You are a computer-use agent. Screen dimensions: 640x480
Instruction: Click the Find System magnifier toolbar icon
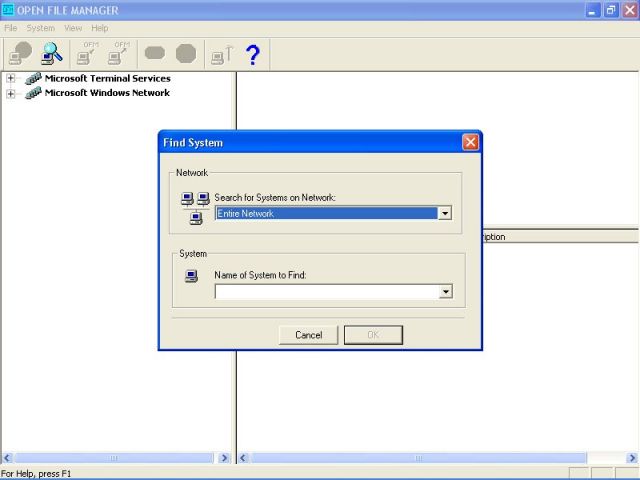point(52,53)
